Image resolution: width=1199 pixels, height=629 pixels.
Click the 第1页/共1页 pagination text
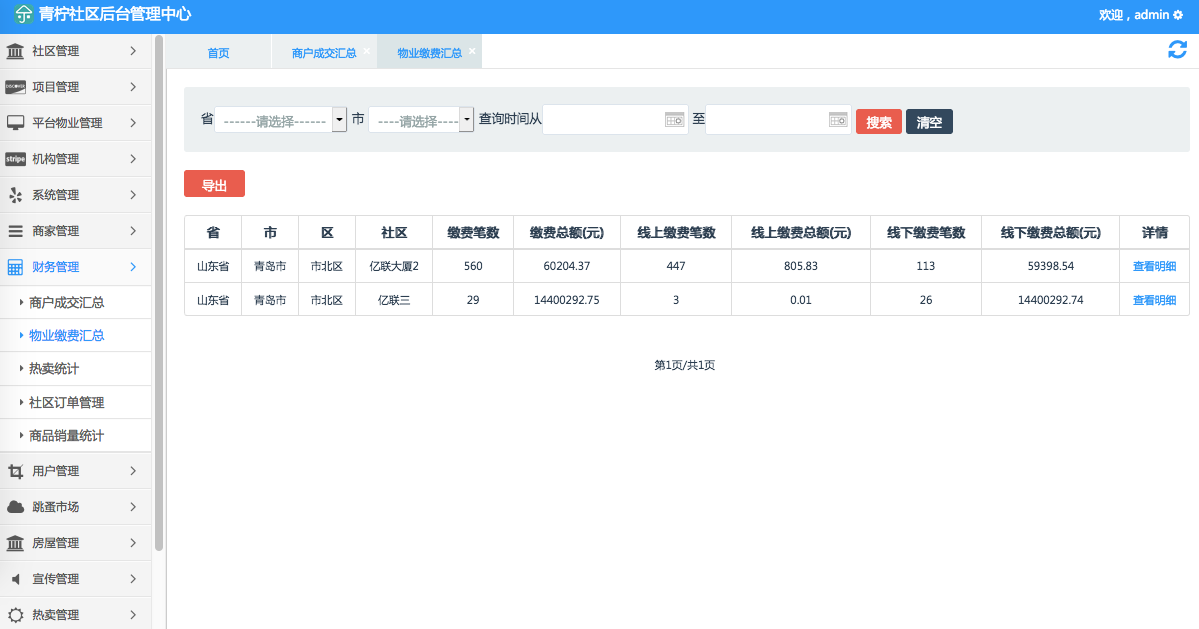684,365
